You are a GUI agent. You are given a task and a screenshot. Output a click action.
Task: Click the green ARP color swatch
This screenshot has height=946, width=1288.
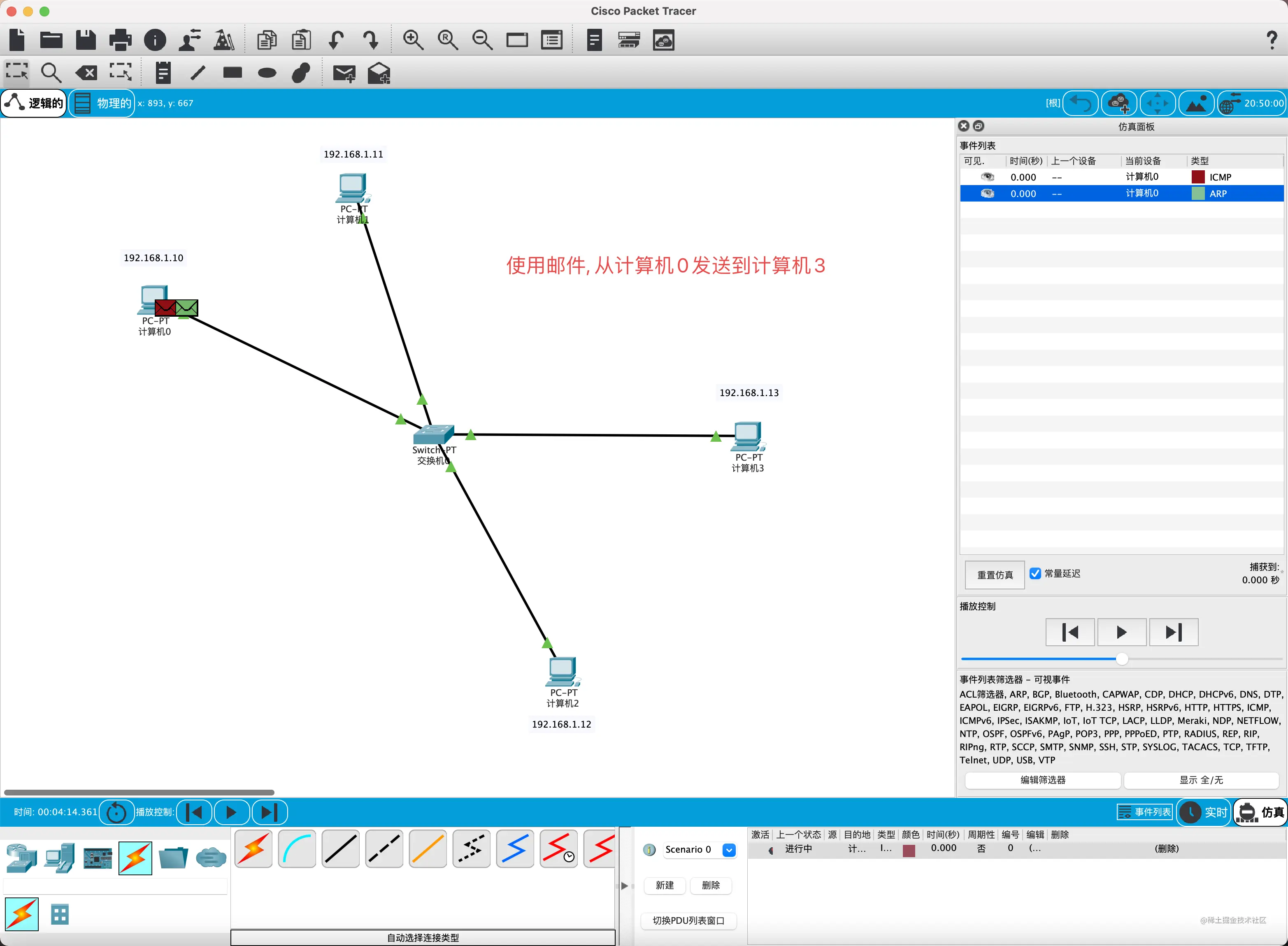(1197, 194)
